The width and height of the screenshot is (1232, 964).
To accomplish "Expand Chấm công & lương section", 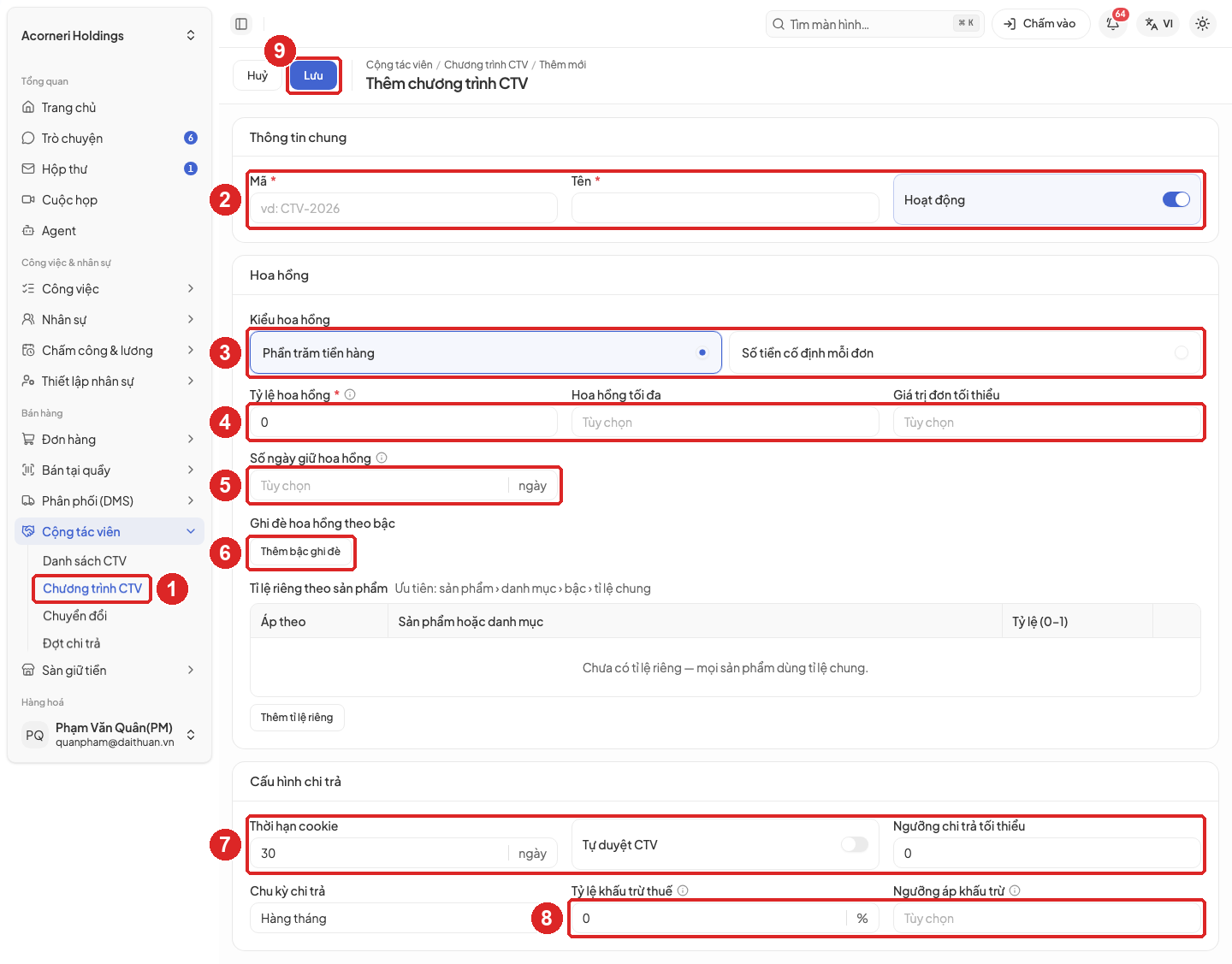I will pyautogui.click(x=110, y=350).
